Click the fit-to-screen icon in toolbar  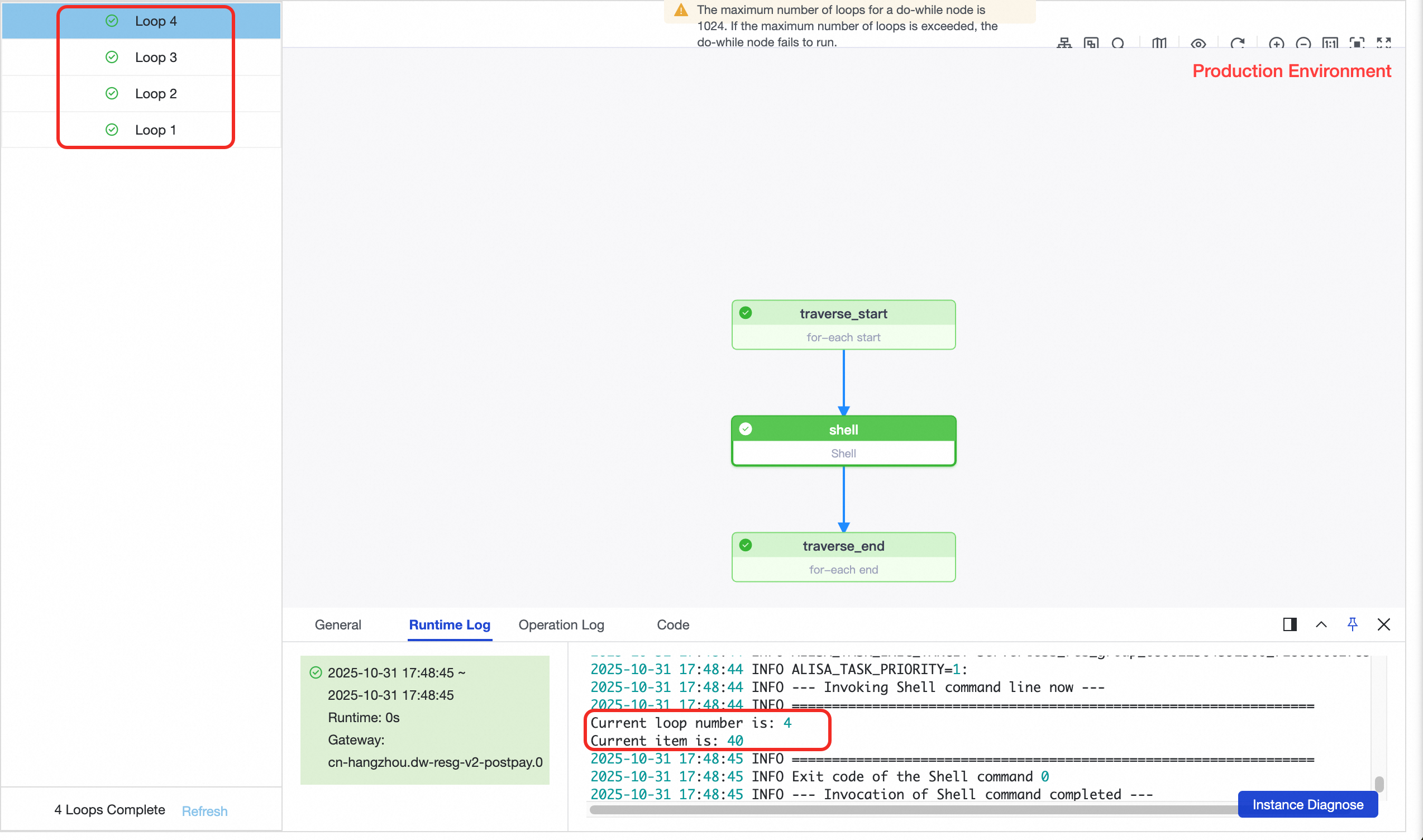pos(1356,43)
